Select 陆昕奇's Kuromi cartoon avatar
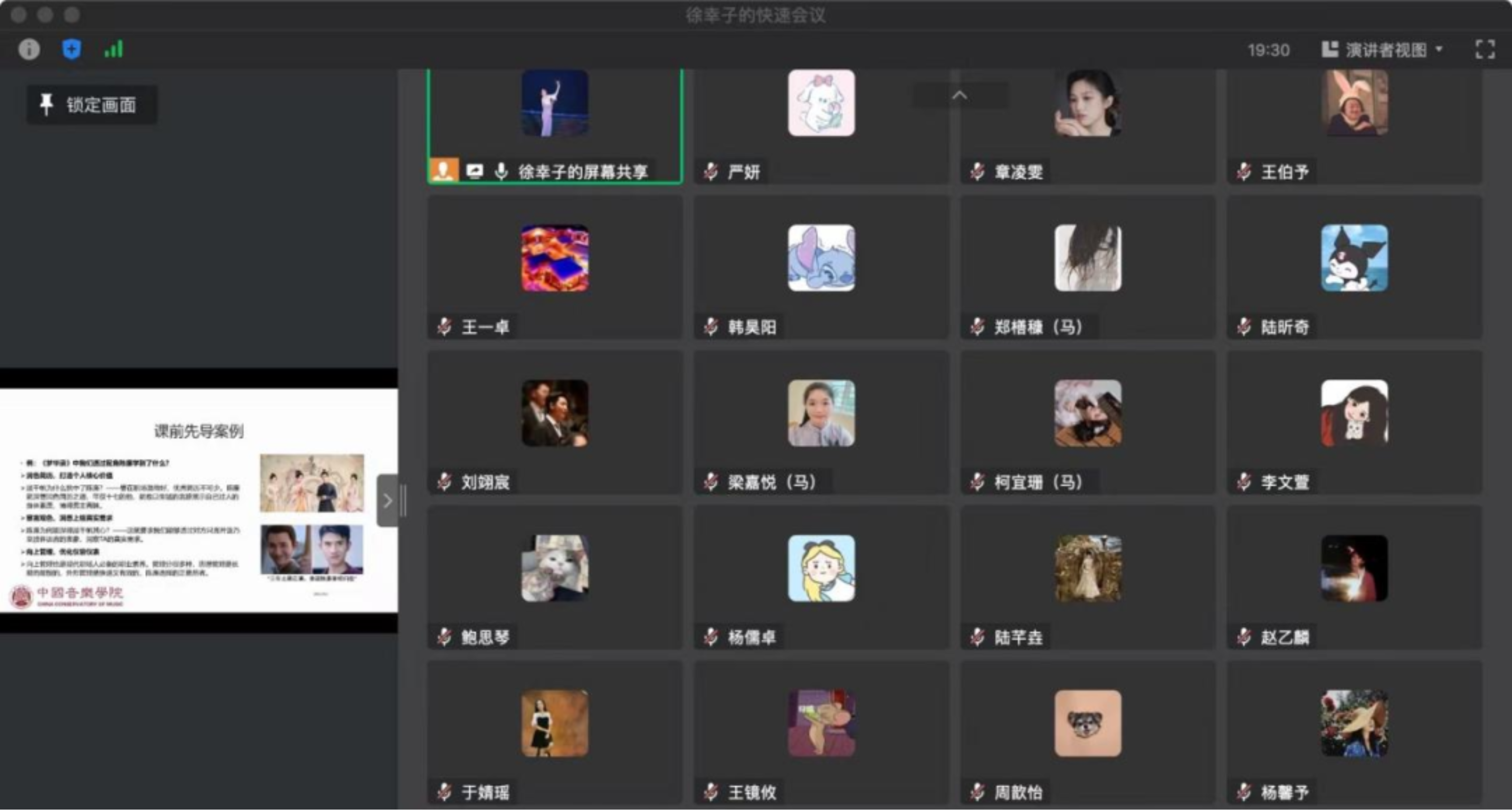This screenshot has width=1512, height=810. click(1354, 258)
